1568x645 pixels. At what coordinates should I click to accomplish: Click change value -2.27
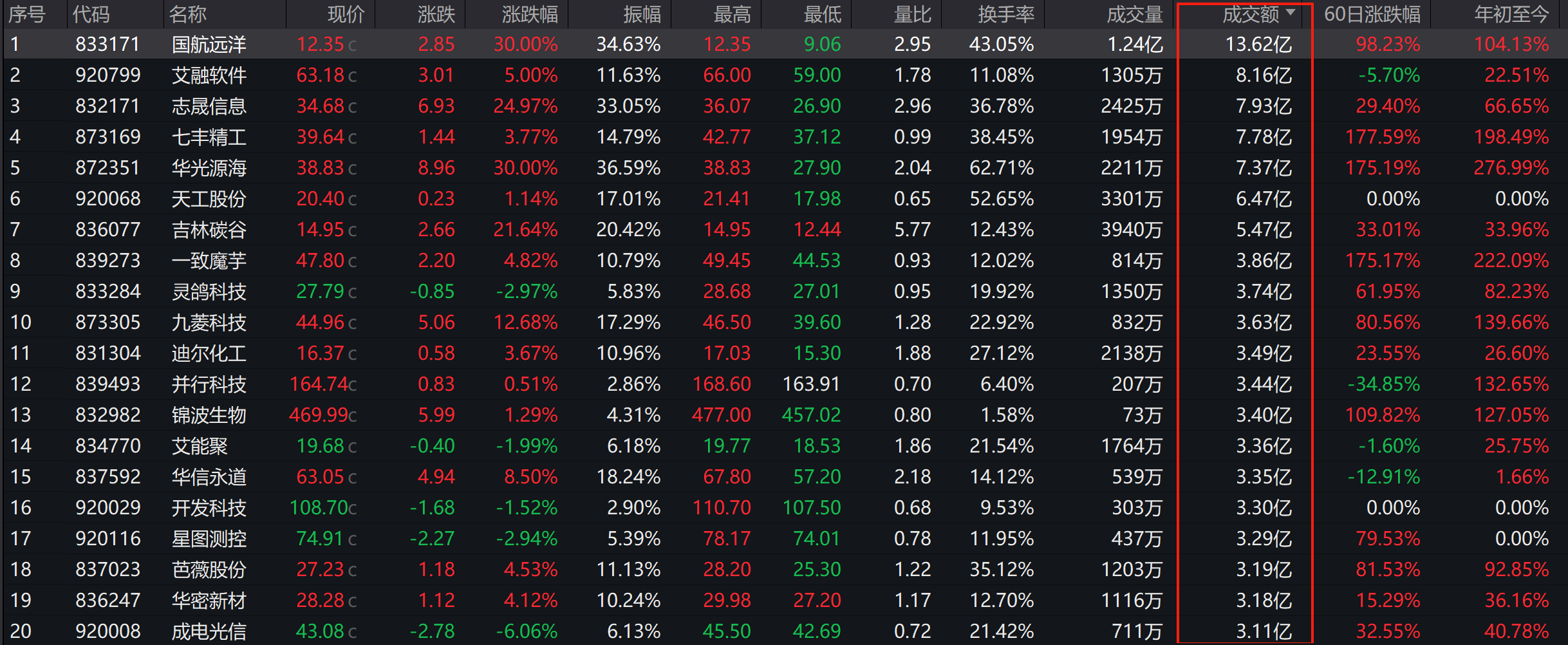click(432, 539)
